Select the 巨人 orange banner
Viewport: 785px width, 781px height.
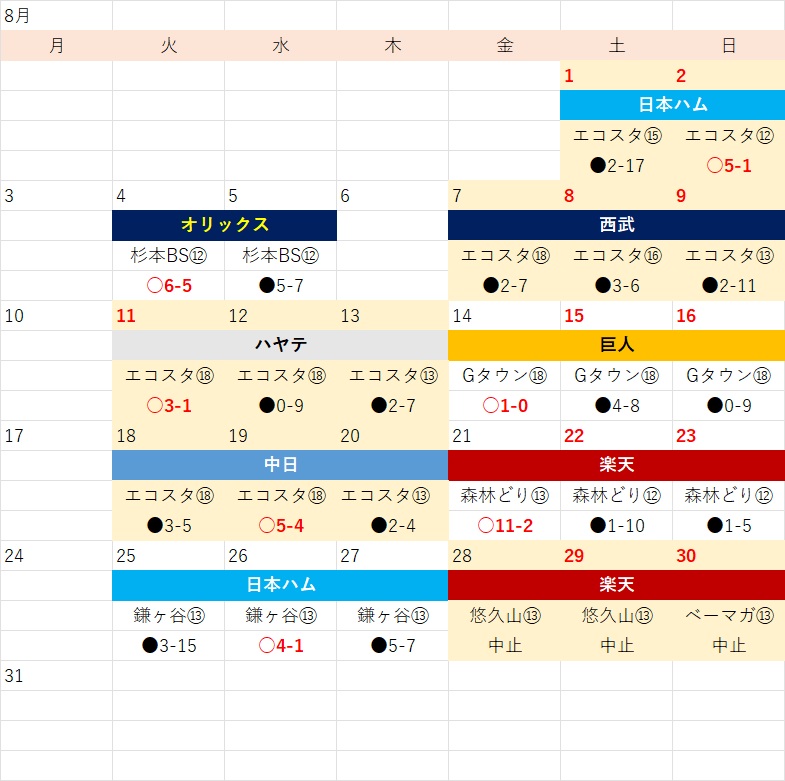[x=616, y=345]
